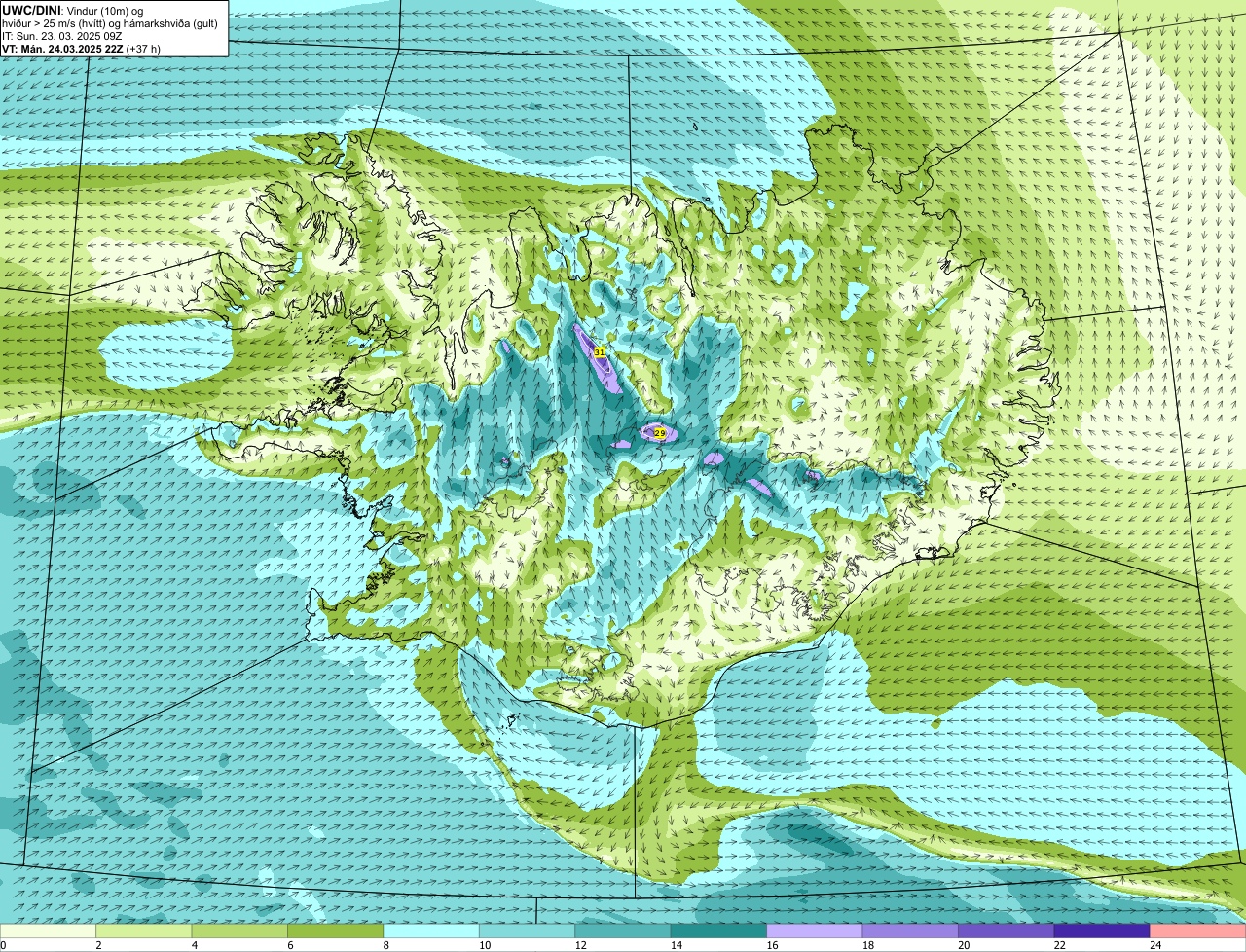Click the legend scale number 8

tap(385, 945)
